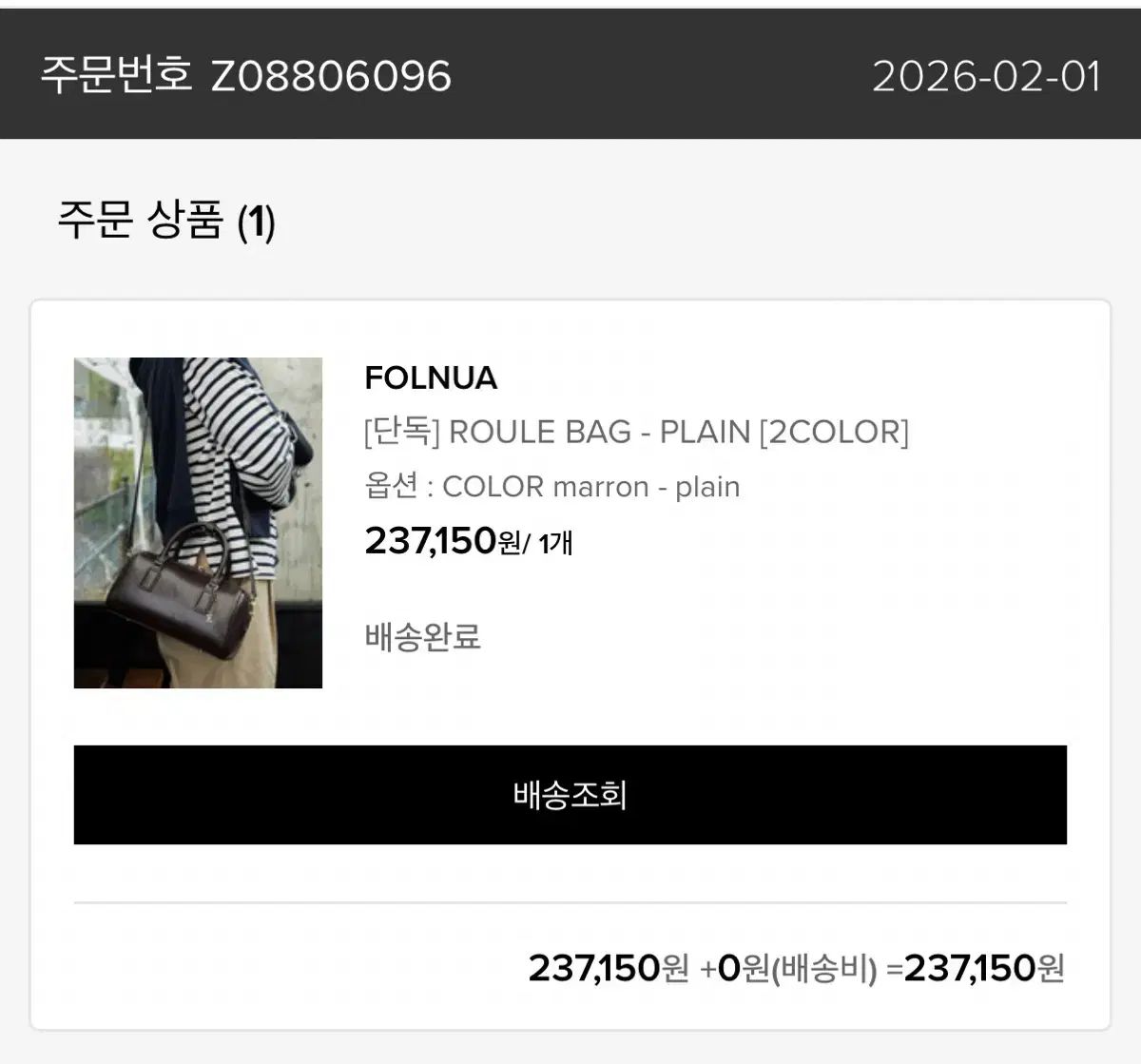Viewport: 1141px width, 1064px height.
Task: Click the subtotal 237,150원 before shipping
Action: coord(609,968)
